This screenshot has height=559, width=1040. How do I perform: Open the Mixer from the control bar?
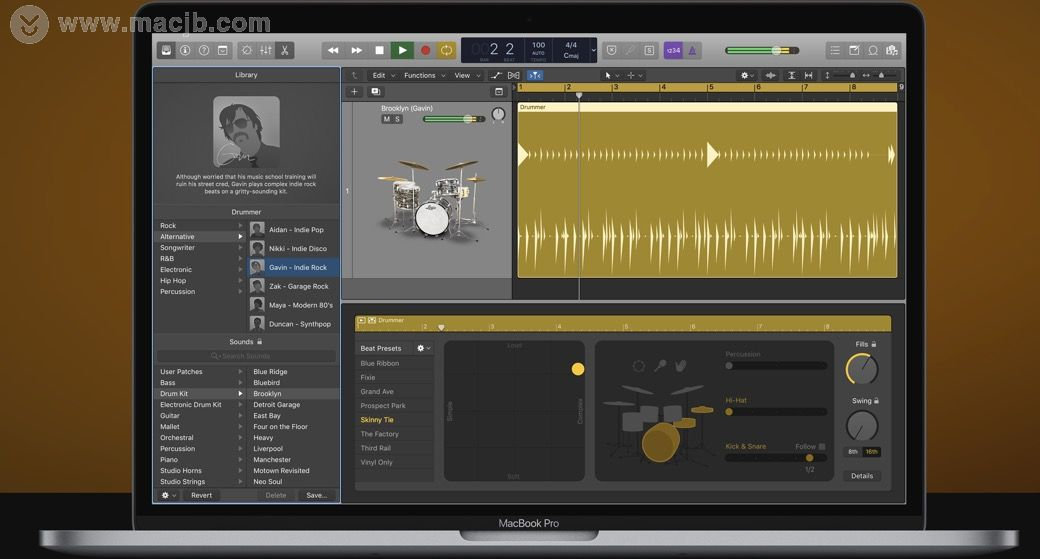point(266,50)
